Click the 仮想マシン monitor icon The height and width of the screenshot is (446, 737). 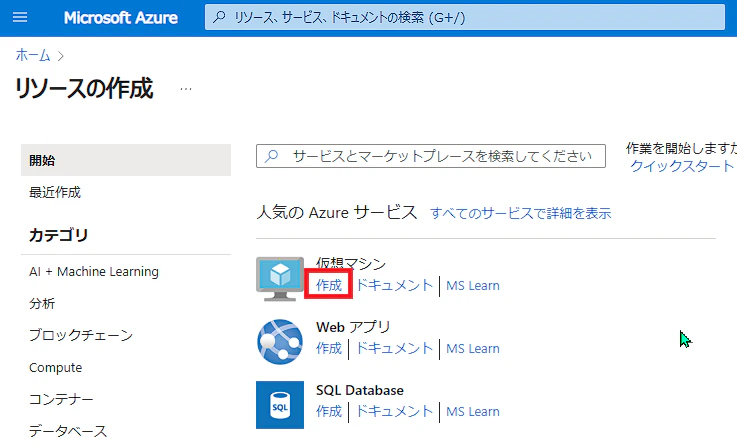pos(280,279)
